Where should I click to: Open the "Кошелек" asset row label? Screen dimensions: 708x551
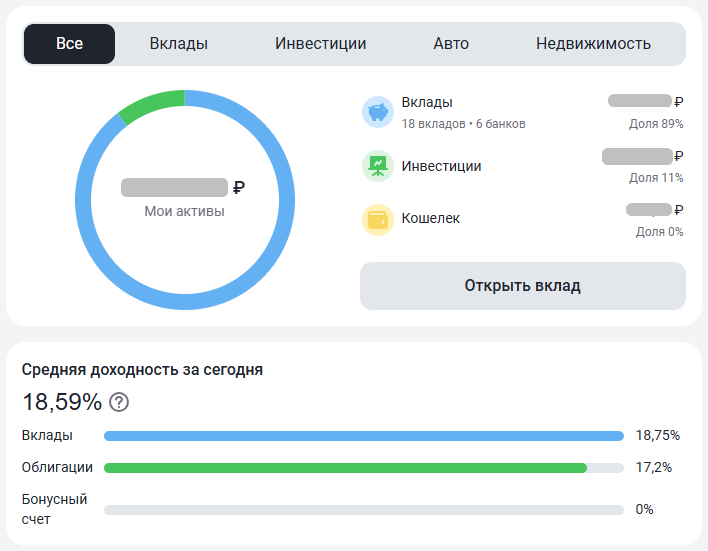[x=431, y=218]
